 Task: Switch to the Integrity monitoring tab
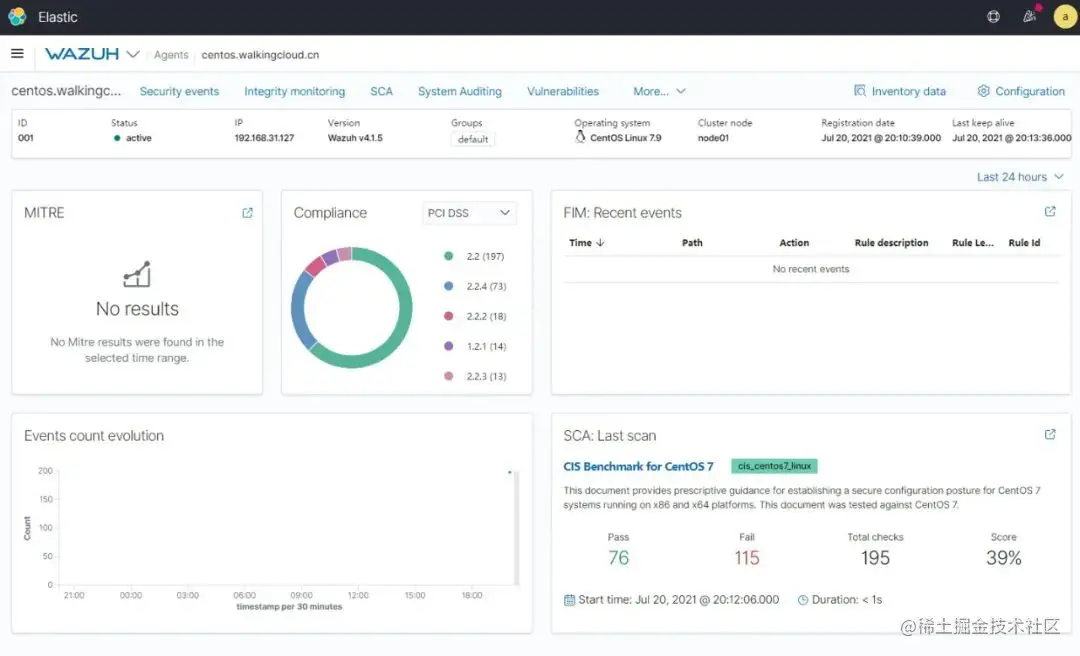coord(294,91)
